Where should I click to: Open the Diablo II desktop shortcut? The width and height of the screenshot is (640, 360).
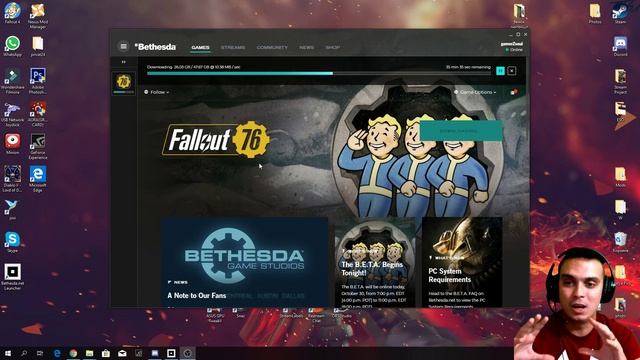[13, 179]
